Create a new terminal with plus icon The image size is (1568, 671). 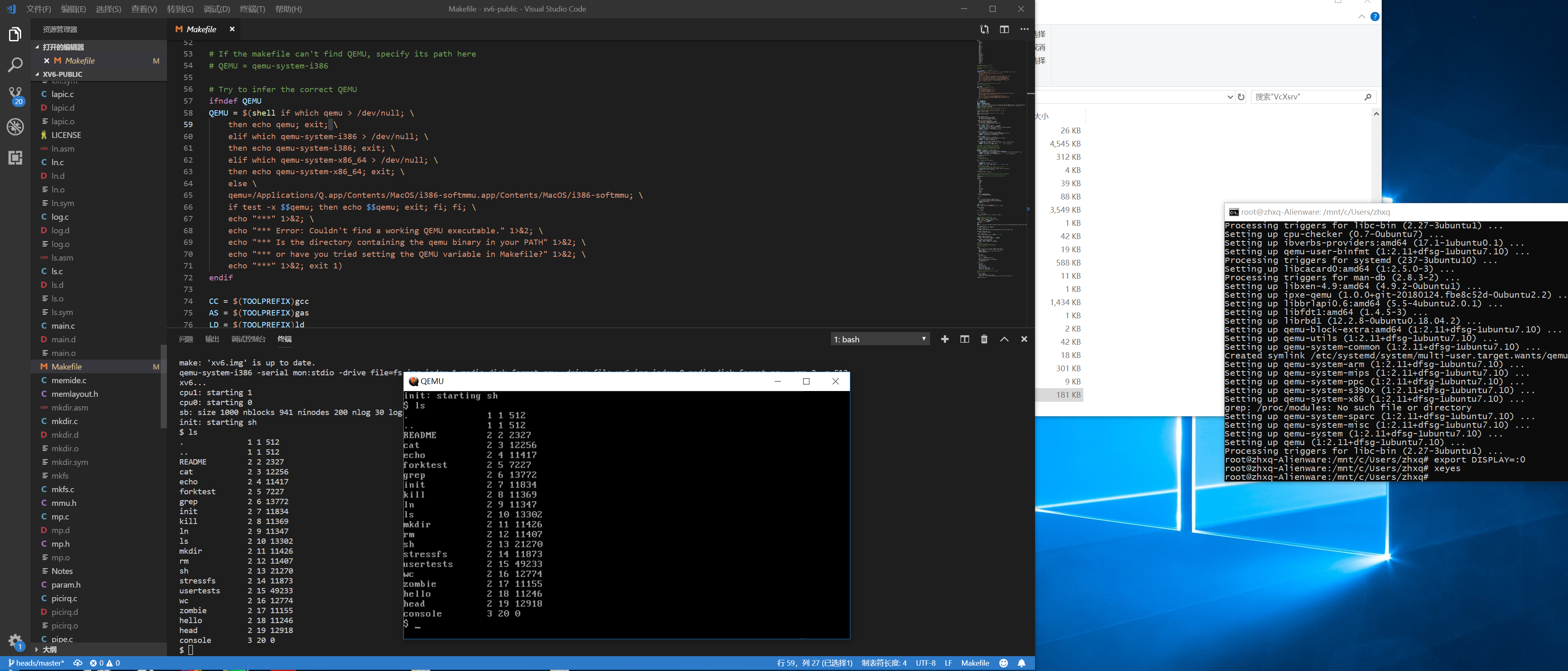tap(945, 339)
